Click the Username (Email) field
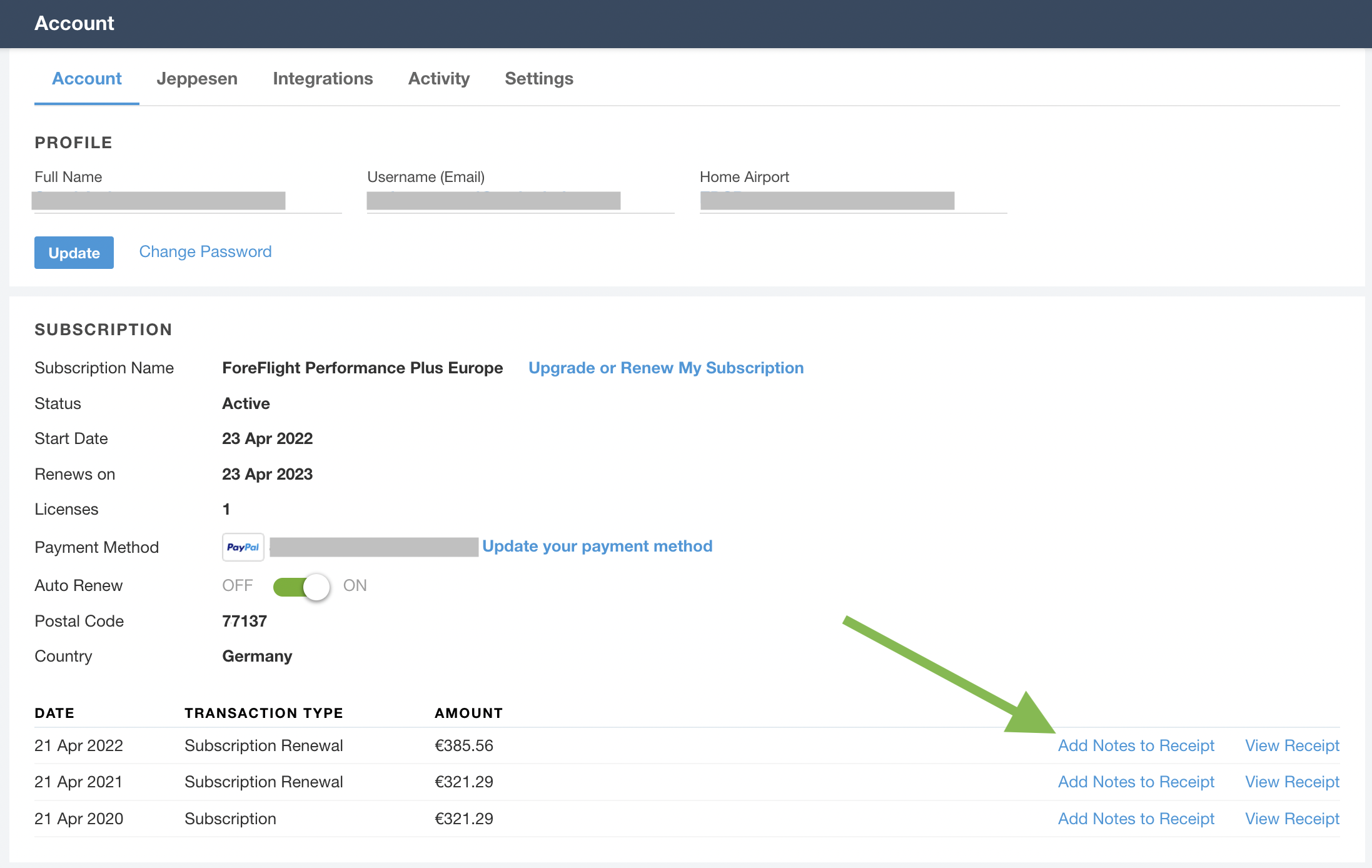 (x=520, y=201)
